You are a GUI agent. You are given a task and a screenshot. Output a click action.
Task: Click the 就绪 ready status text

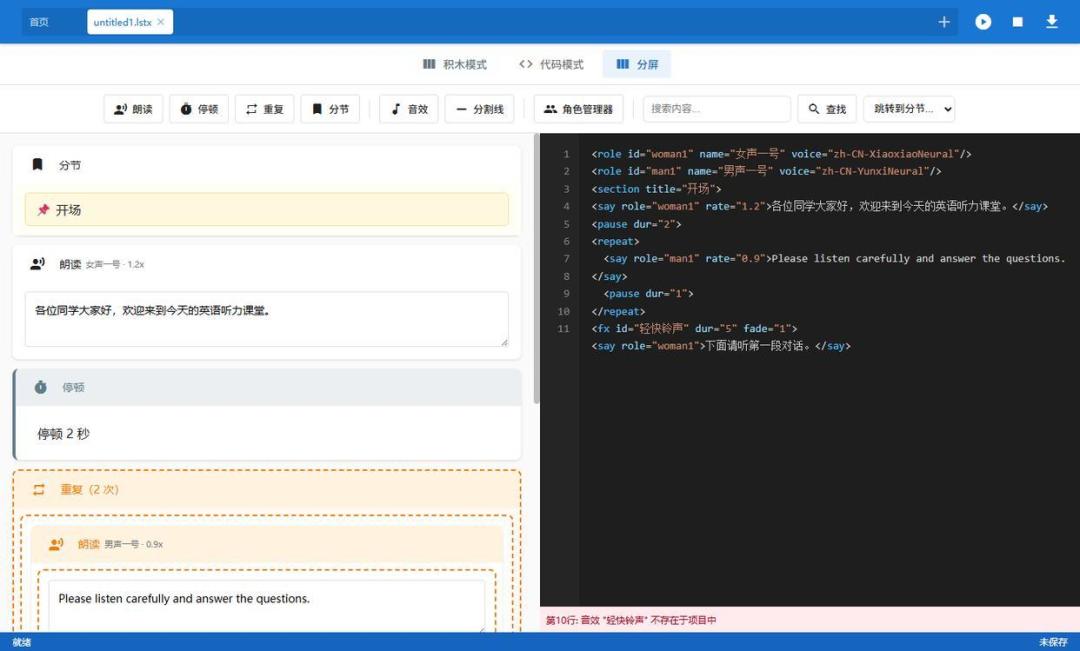(x=21, y=642)
